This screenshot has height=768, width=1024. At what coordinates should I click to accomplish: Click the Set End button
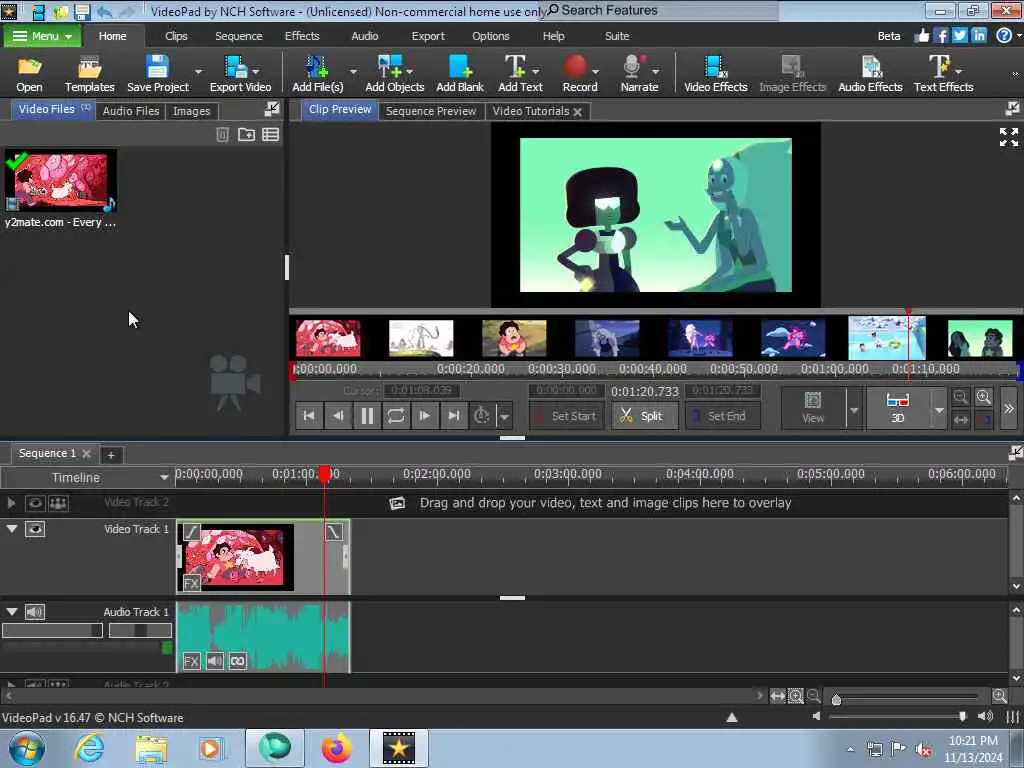click(x=722, y=416)
